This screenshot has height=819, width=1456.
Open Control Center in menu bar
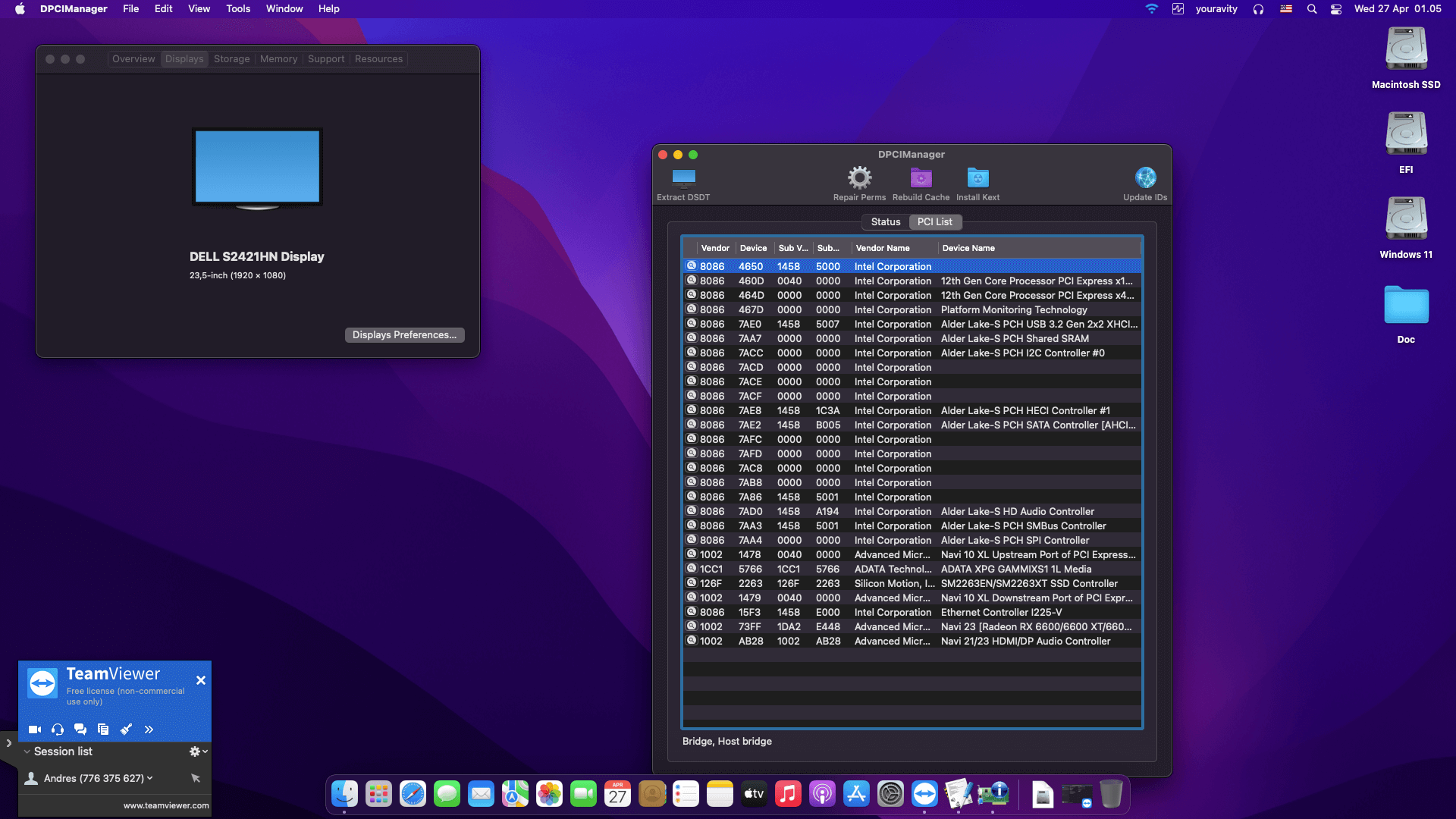click(1336, 9)
